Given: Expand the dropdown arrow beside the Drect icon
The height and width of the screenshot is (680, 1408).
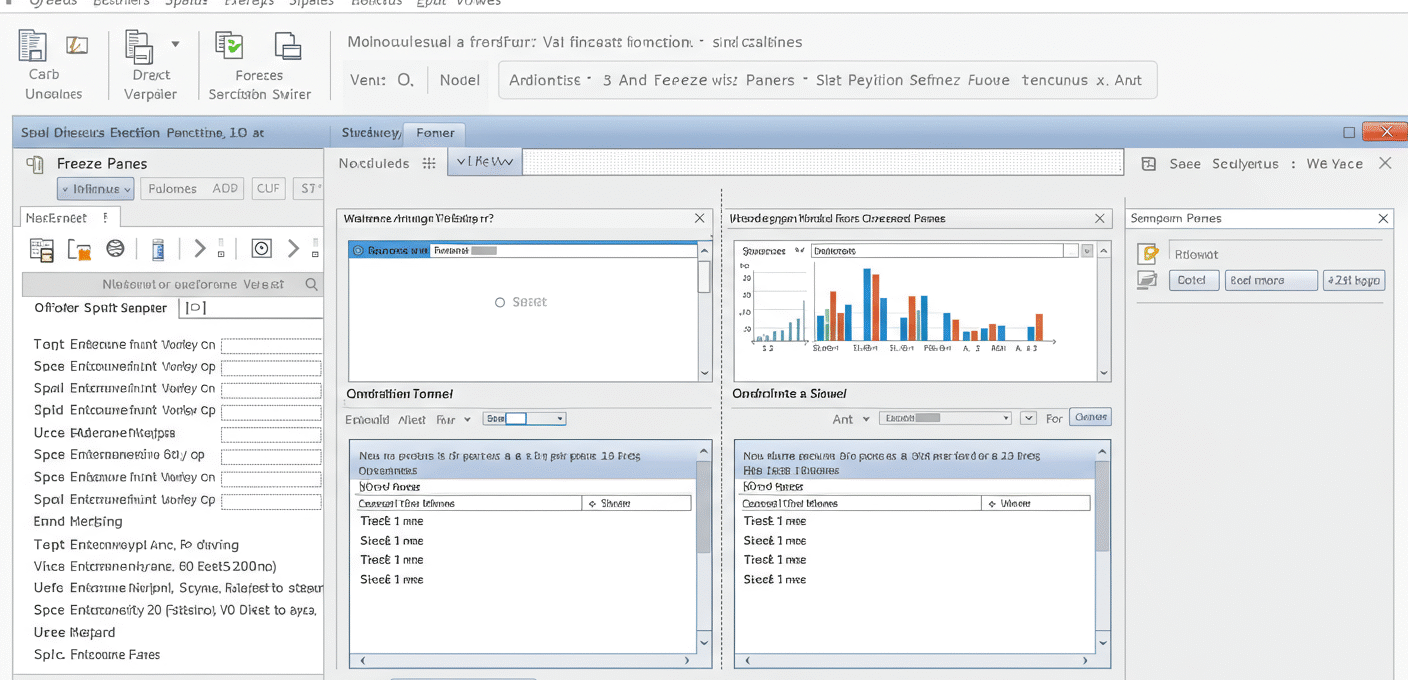Looking at the screenshot, I should pos(175,44).
